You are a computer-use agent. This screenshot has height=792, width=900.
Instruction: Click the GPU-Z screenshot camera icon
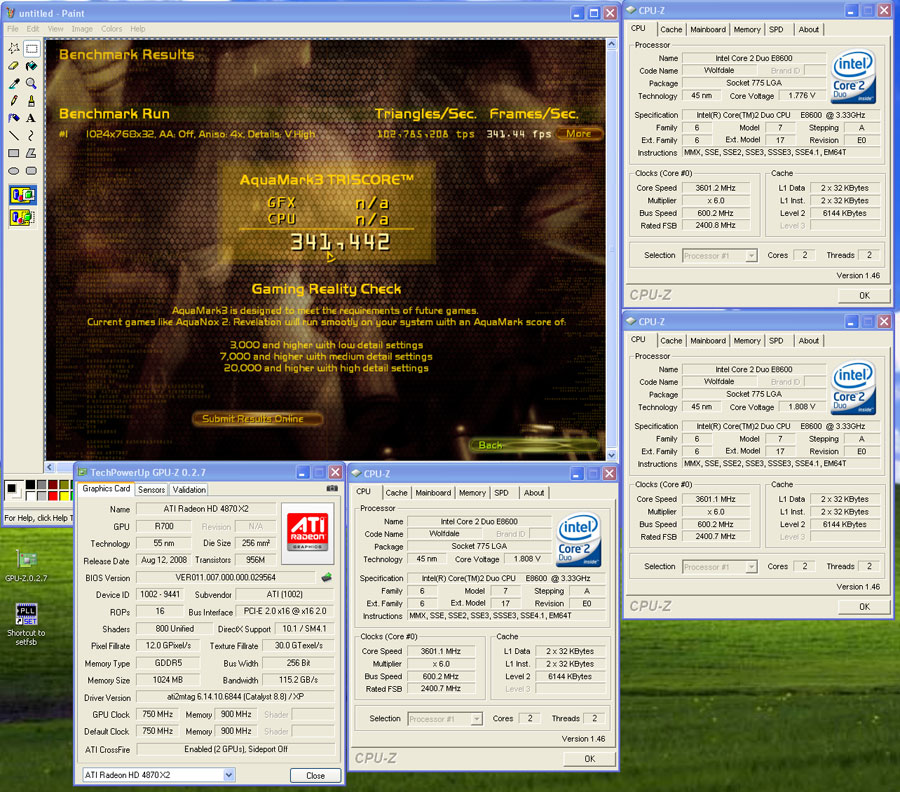332,488
